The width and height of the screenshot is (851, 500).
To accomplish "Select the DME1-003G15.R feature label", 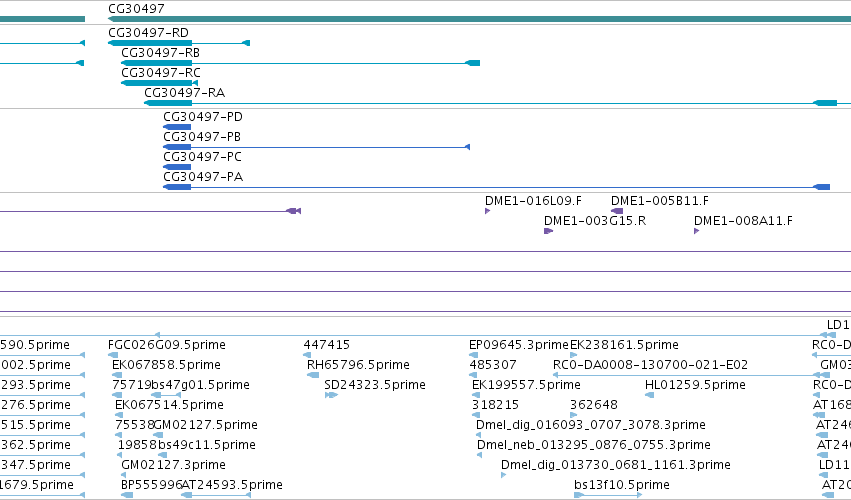I will coord(595,221).
